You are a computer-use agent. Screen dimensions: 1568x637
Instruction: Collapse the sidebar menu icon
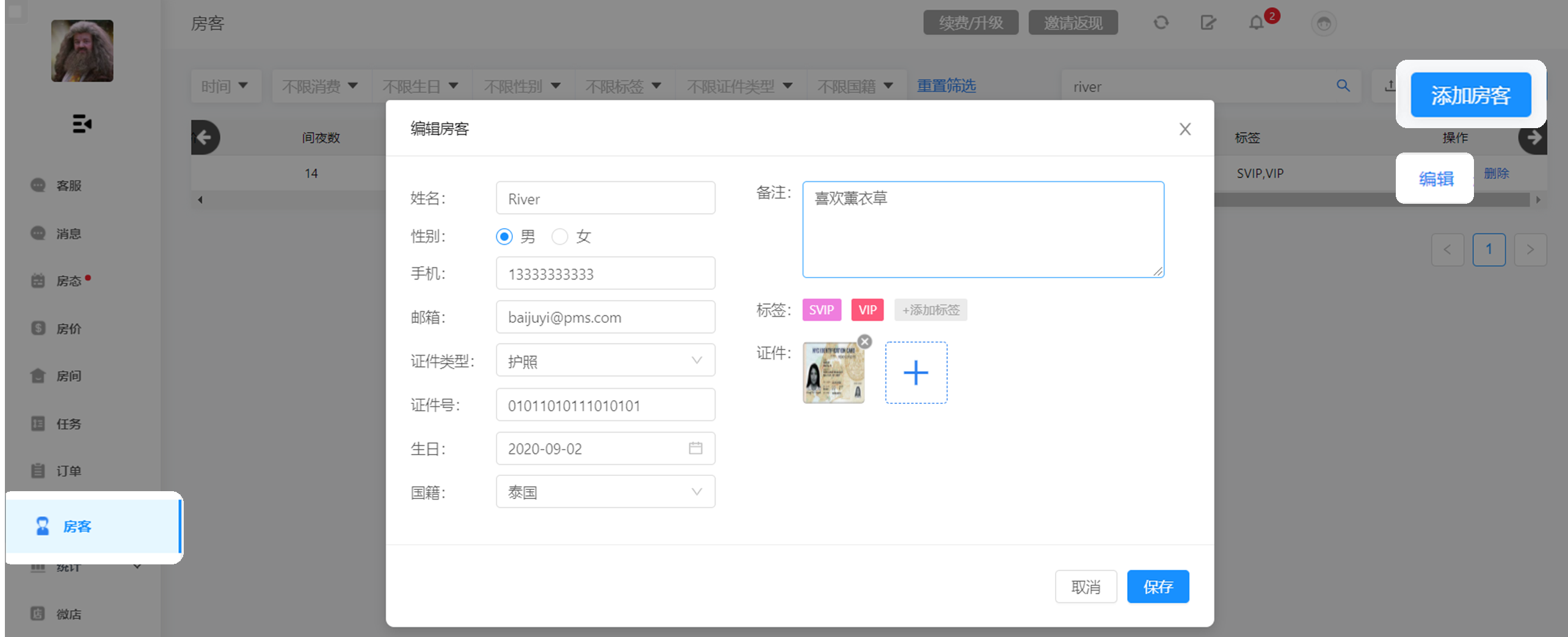(x=82, y=123)
